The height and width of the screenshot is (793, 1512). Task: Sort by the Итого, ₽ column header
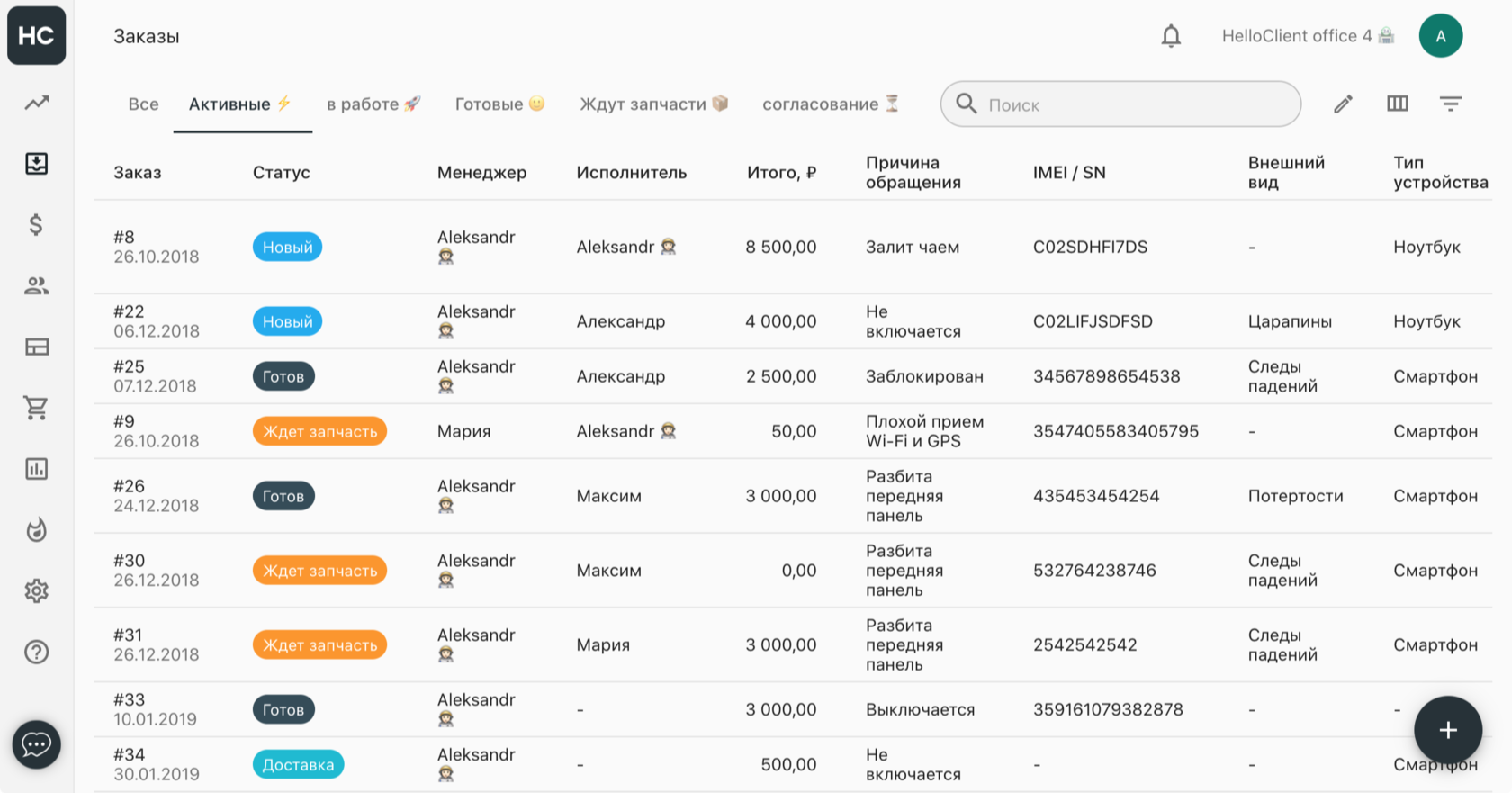click(781, 173)
